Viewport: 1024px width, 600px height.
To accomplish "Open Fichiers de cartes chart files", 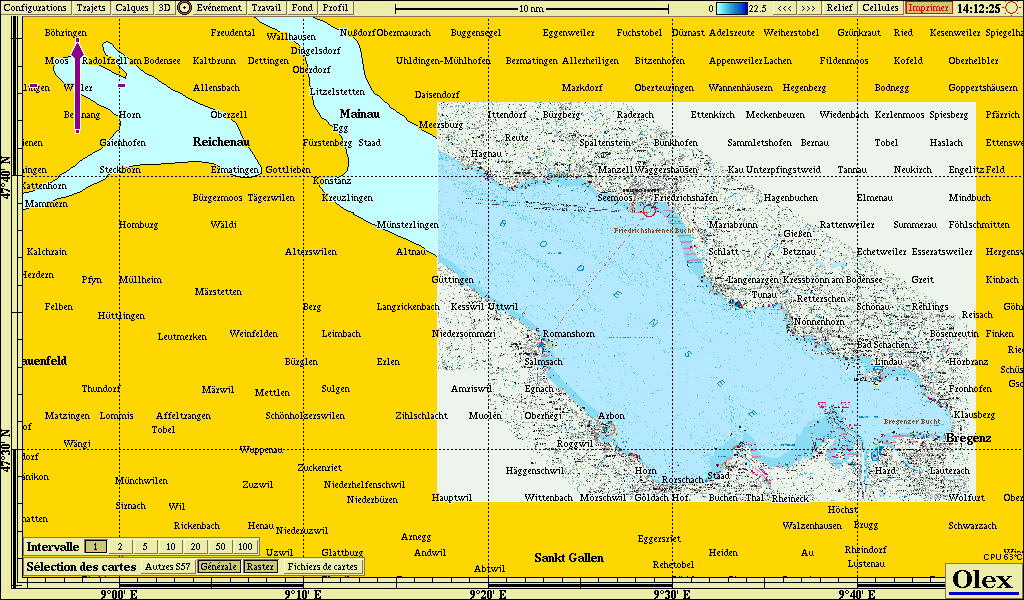I will point(322,566).
